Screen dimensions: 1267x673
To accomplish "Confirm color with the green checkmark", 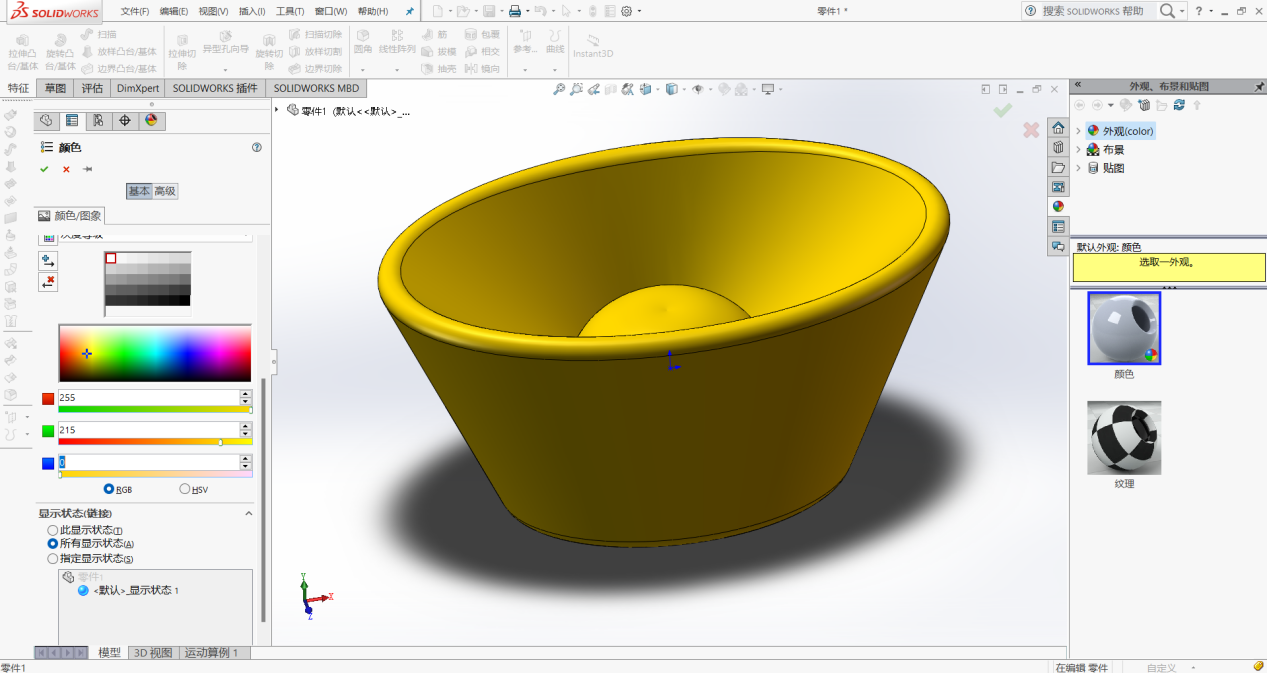I will pos(44,169).
